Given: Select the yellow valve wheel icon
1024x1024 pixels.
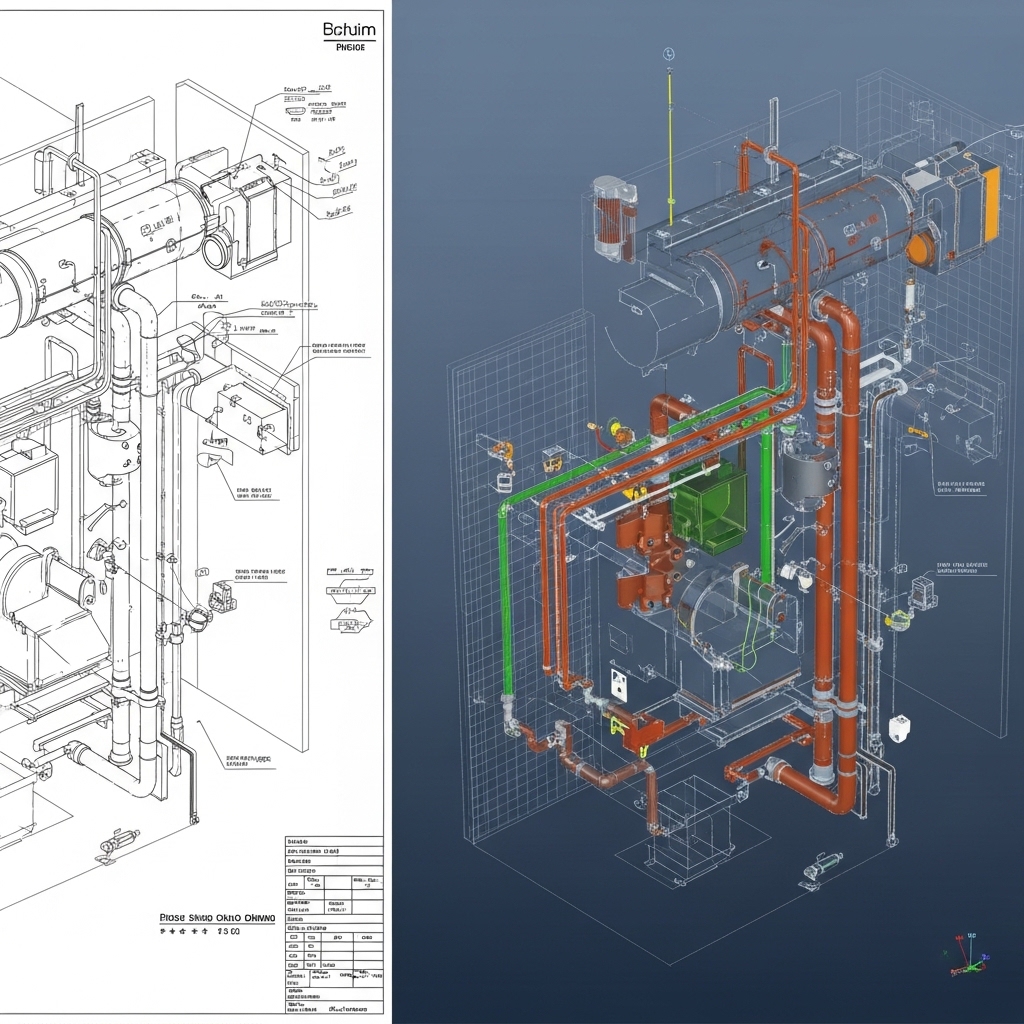Looking at the screenshot, I should pyautogui.click(x=616, y=428).
